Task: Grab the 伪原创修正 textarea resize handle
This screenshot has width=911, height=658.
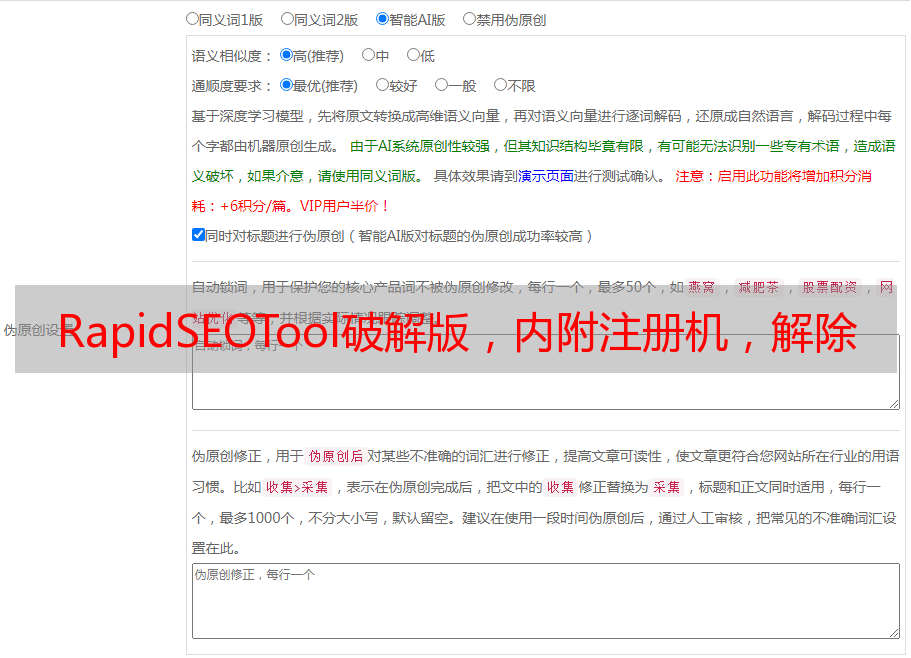Action: pyautogui.click(x=894, y=633)
